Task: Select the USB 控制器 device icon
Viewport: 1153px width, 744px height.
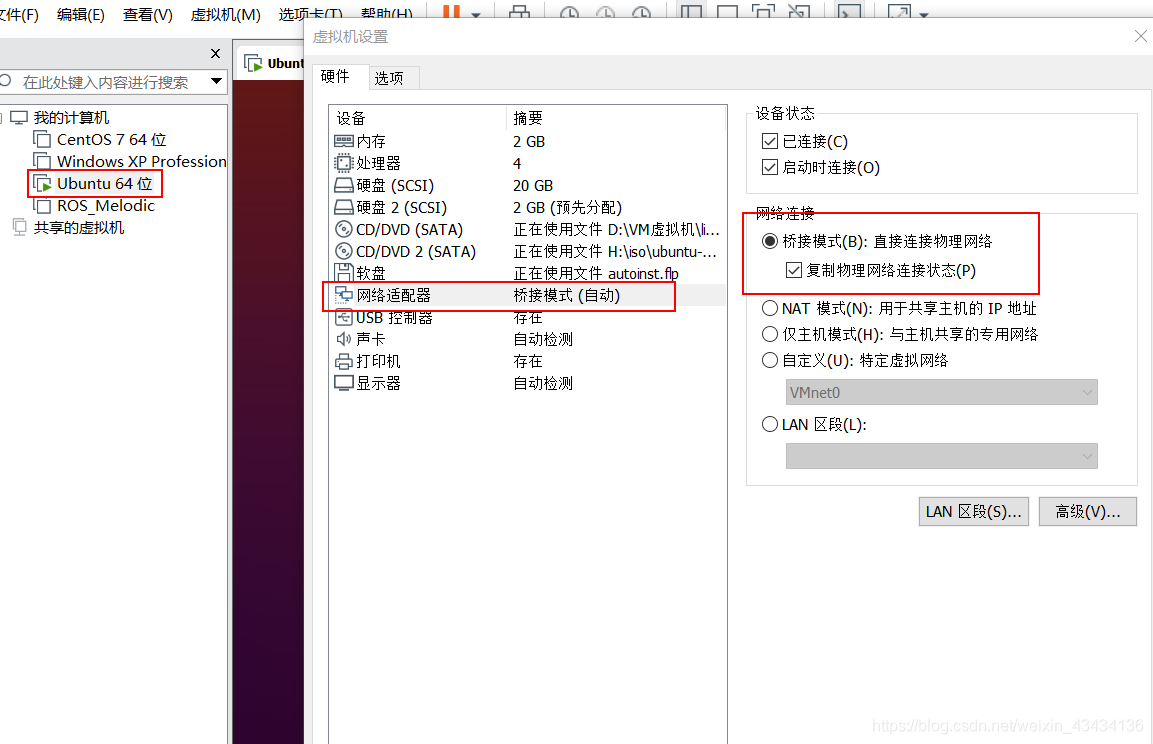Action: (343, 318)
